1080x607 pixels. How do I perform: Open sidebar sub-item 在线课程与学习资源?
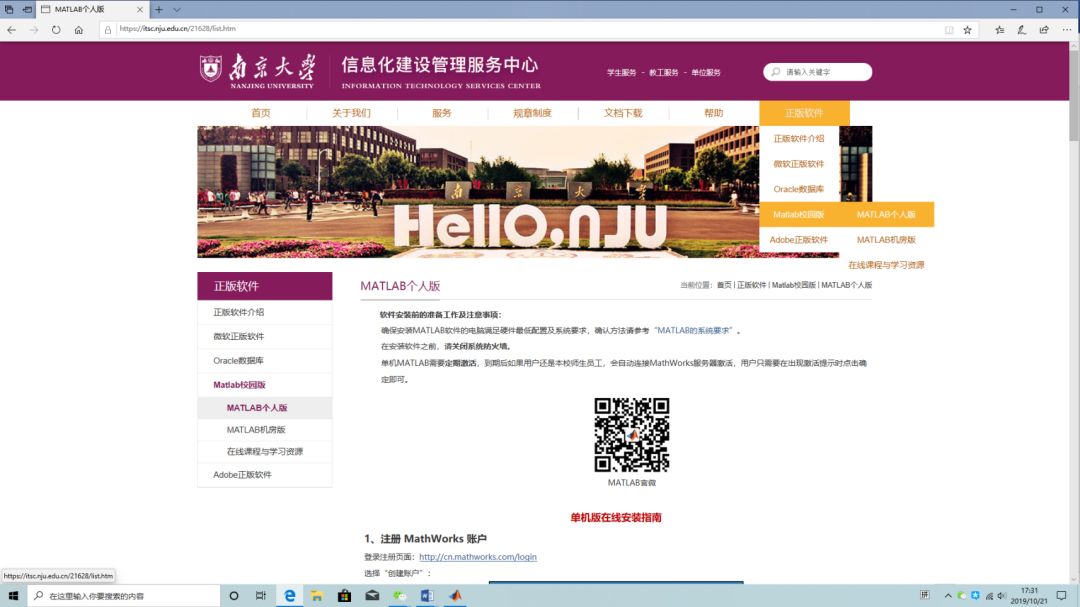click(x=264, y=451)
